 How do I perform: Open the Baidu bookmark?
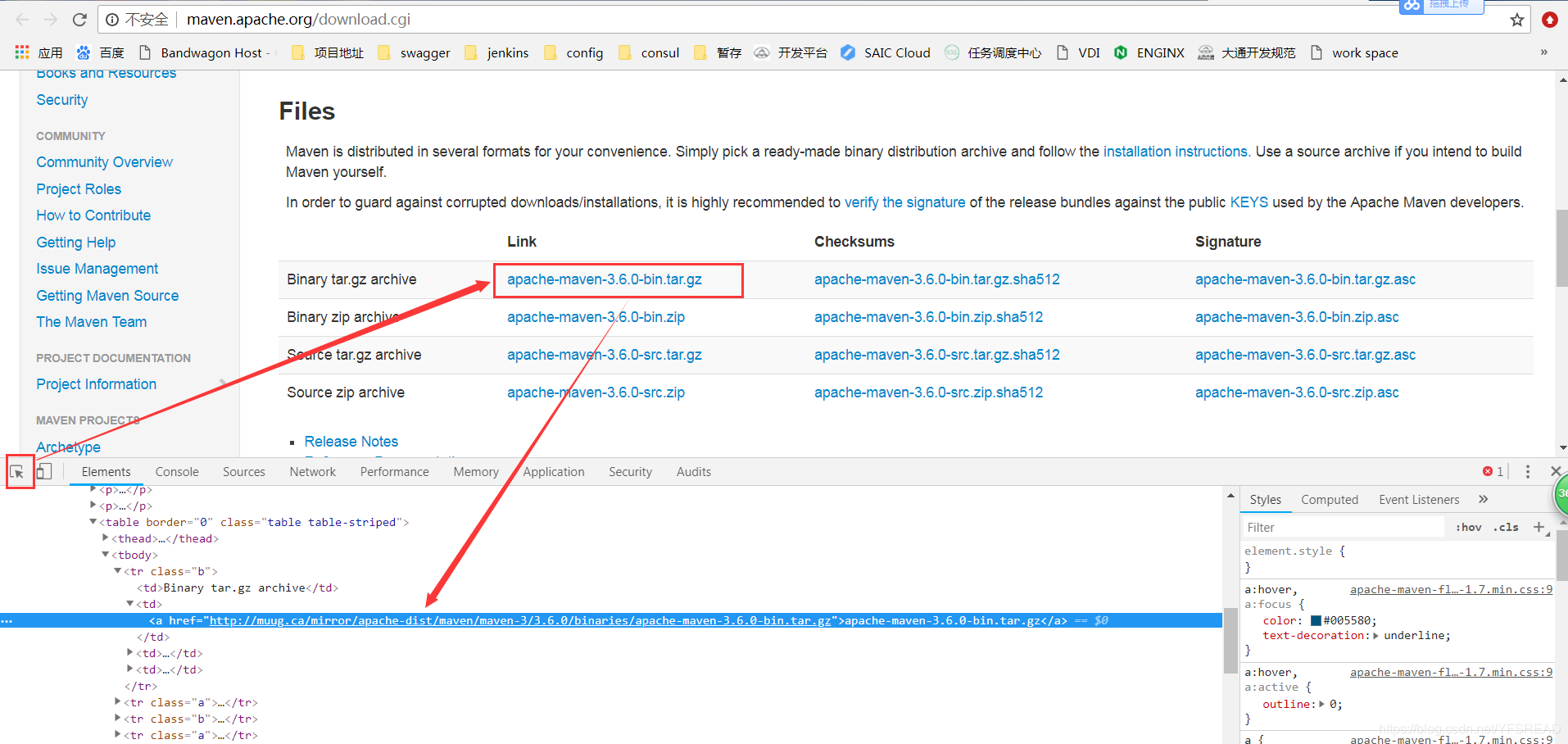tap(100, 52)
